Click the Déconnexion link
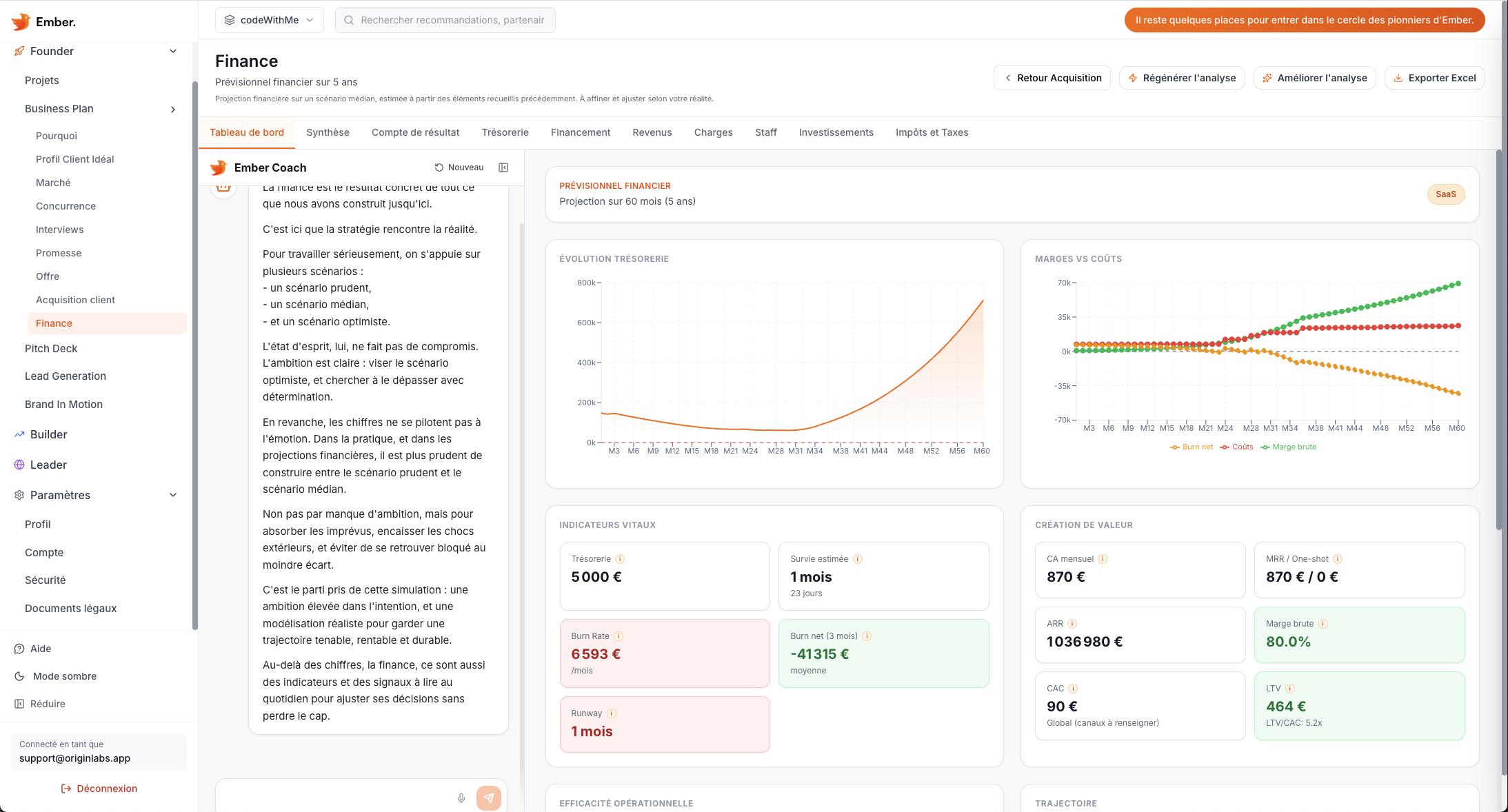This screenshot has height=812, width=1508. (99, 789)
